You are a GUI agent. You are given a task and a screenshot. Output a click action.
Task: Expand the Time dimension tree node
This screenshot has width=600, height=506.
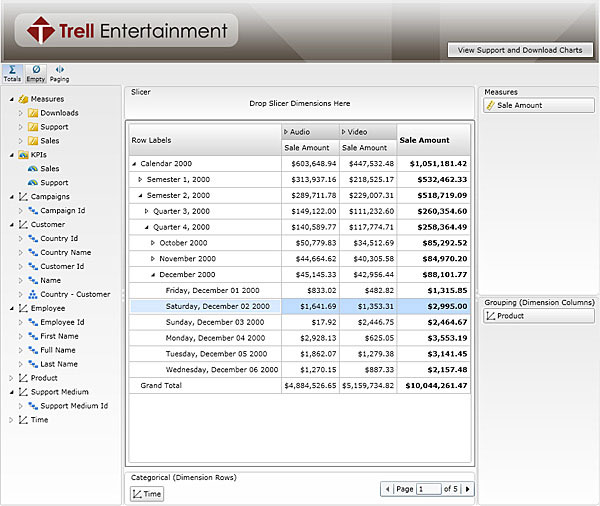click(x=11, y=420)
